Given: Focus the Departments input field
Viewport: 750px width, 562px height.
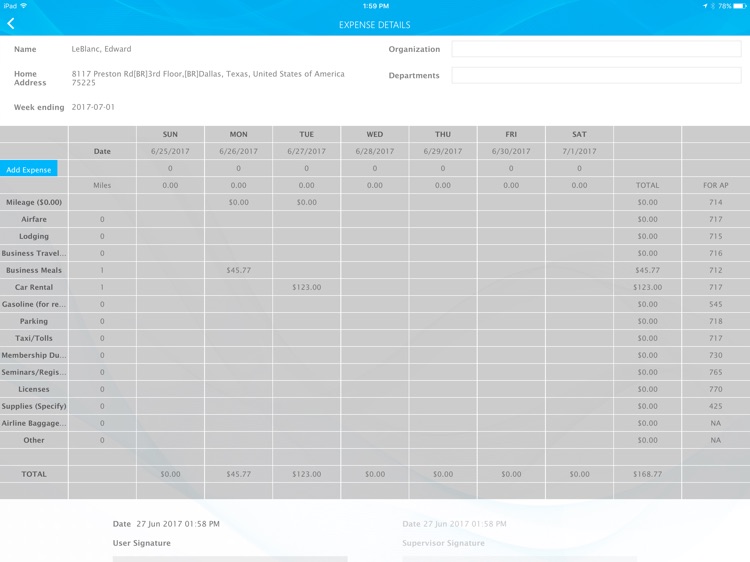Looking at the screenshot, I should pos(596,75).
